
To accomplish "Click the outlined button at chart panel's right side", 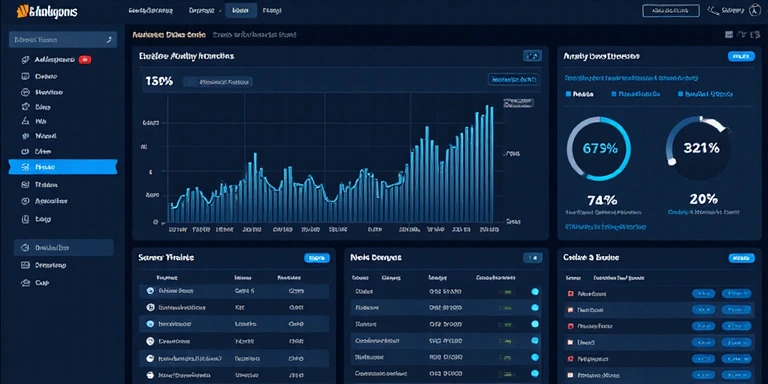I will point(513,79).
